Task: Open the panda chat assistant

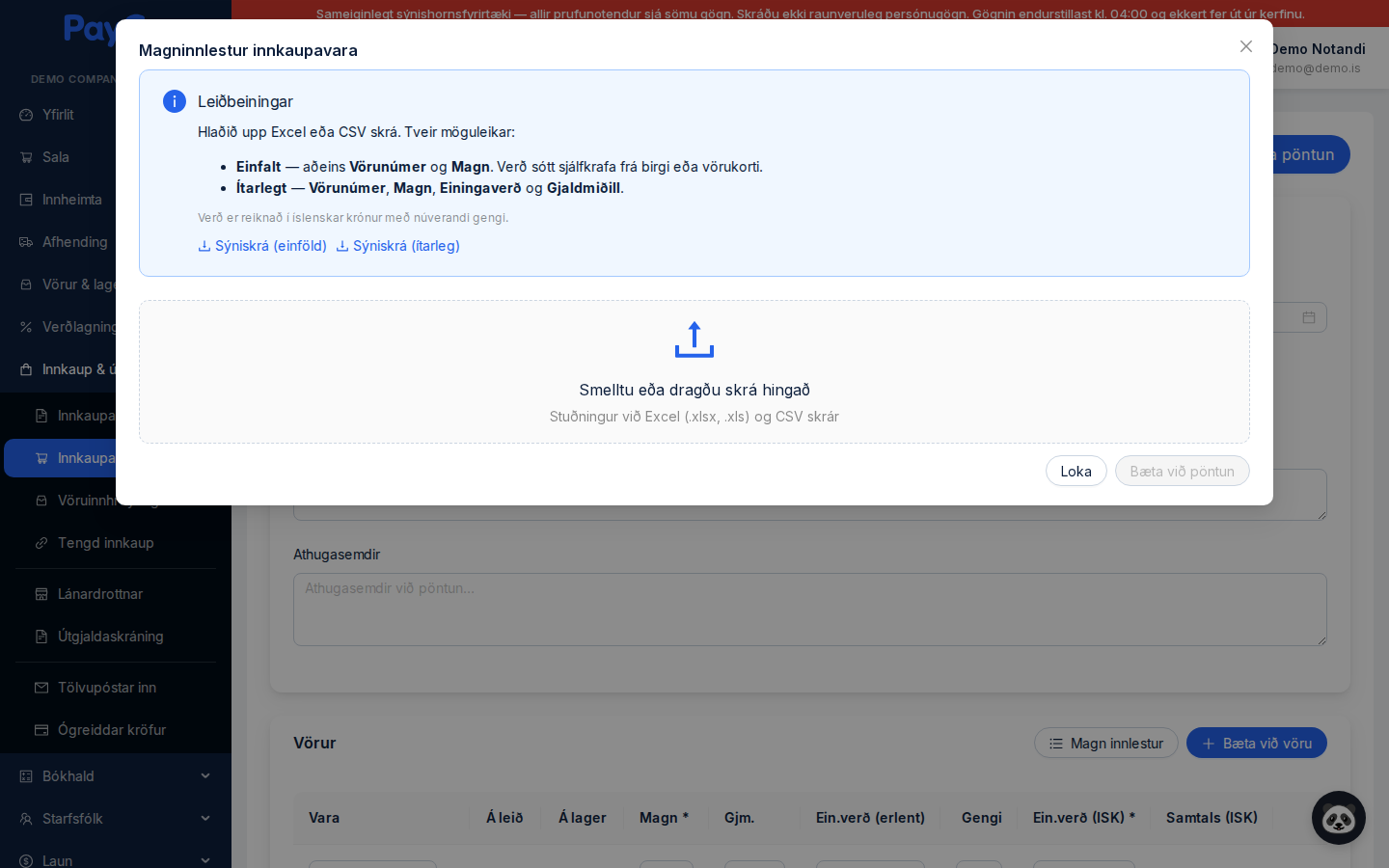Action: click(1339, 818)
